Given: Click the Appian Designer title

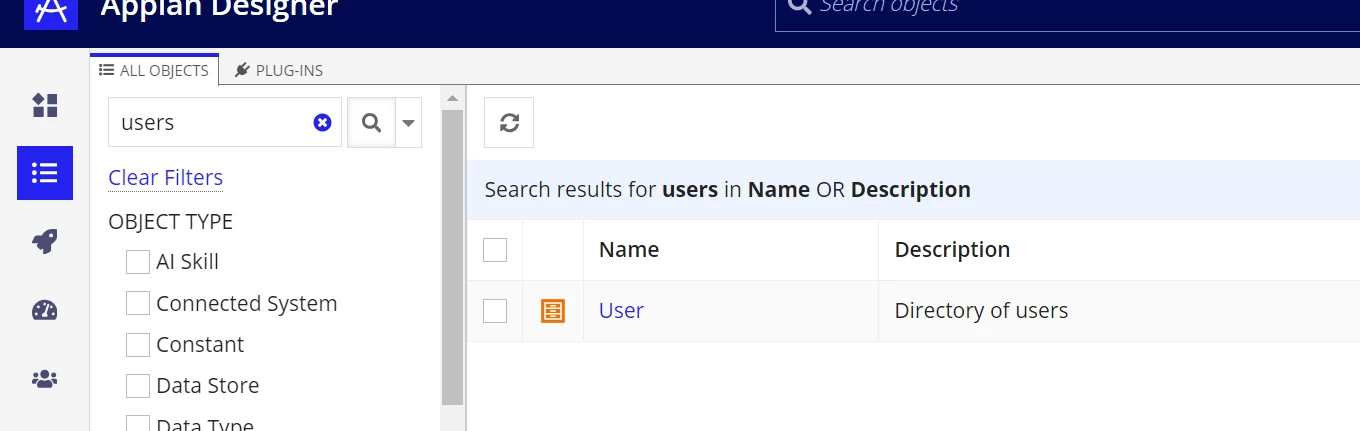Looking at the screenshot, I should [219, 10].
